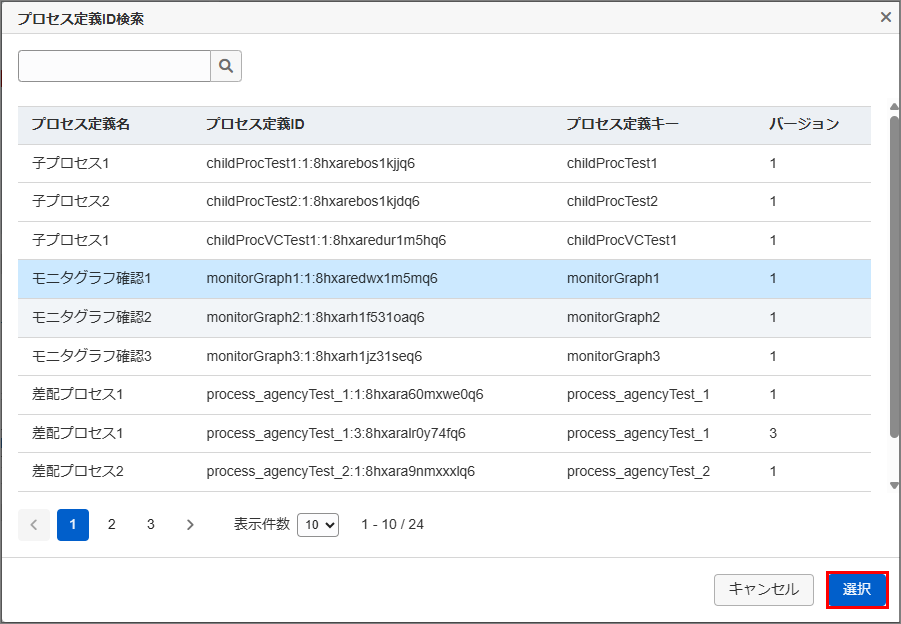Confirm with the 選択 button
The width and height of the screenshot is (901, 624).
(857, 590)
